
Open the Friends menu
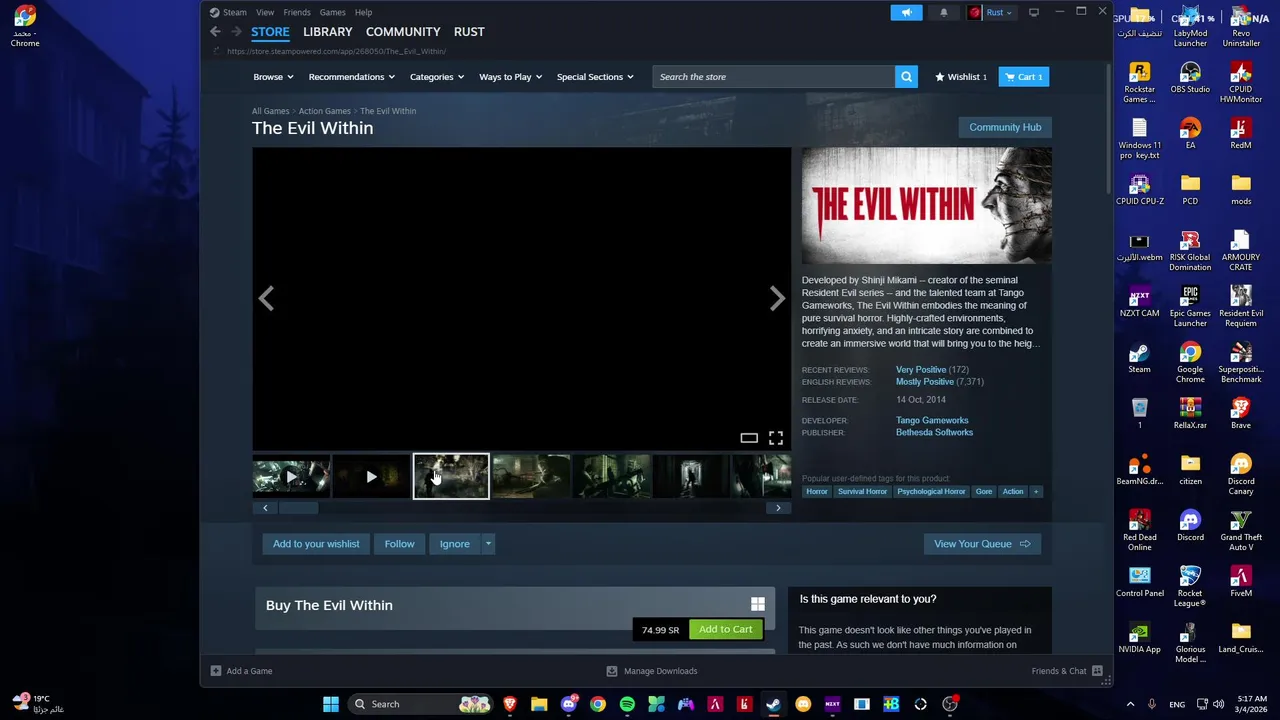click(x=297, y=12)
